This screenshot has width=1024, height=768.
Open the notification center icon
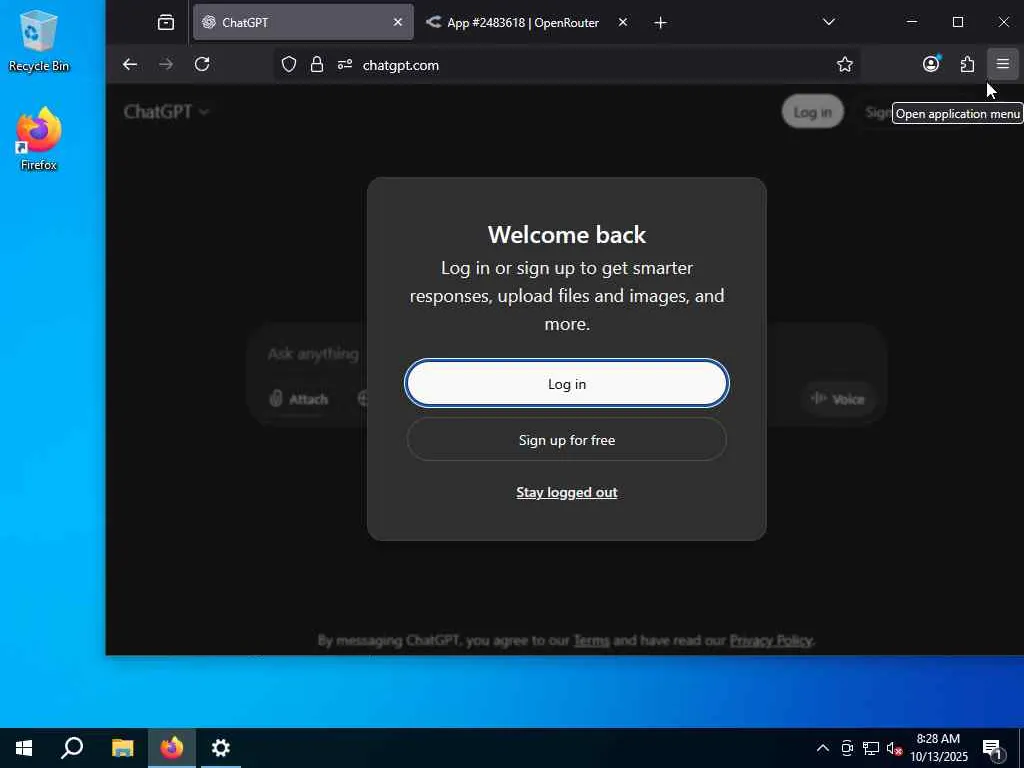(992, 748)
